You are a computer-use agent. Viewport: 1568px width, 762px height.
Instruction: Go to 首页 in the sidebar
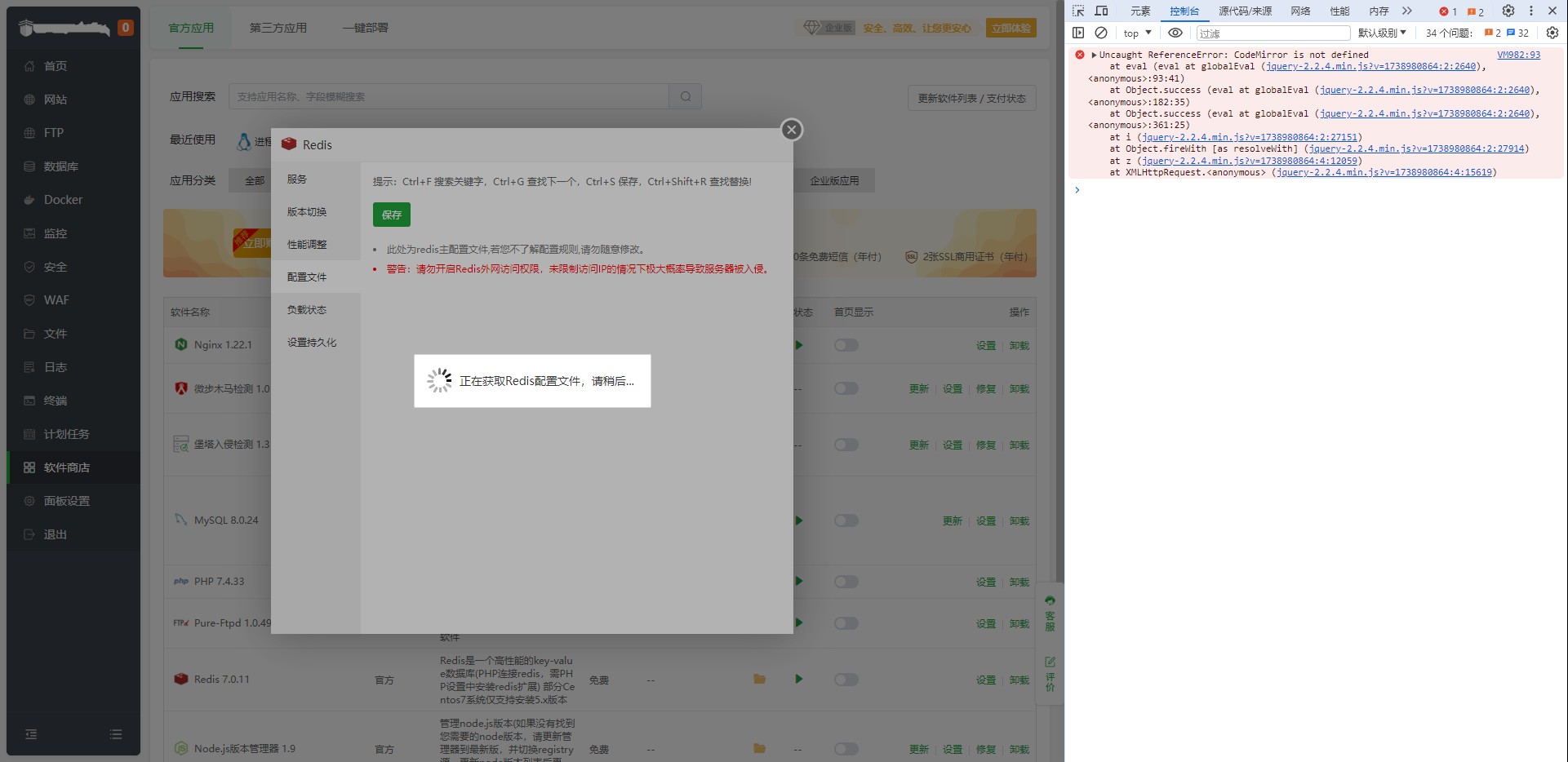pos(73,66)
